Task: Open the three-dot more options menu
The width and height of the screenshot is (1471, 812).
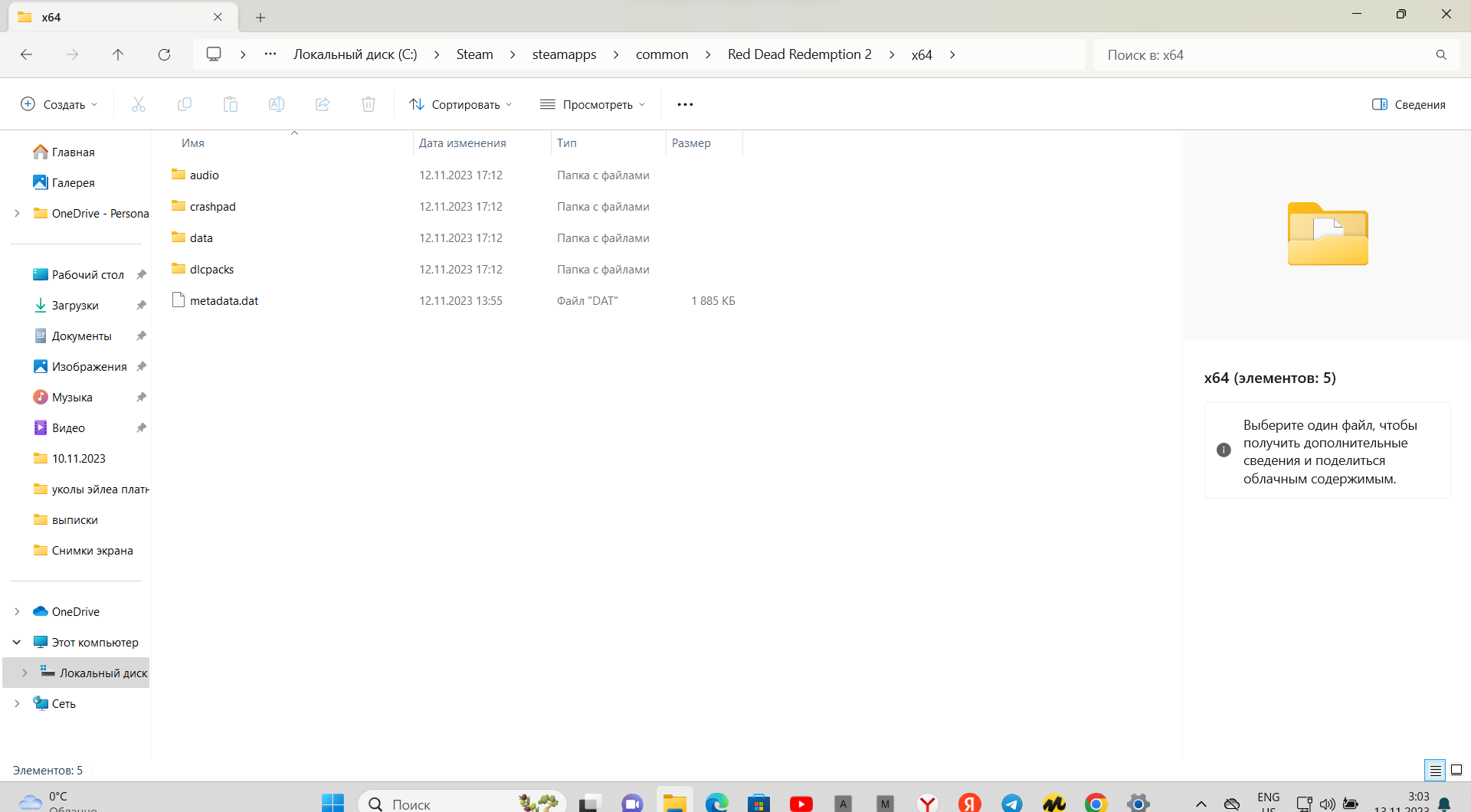Action: coord(685,104)
